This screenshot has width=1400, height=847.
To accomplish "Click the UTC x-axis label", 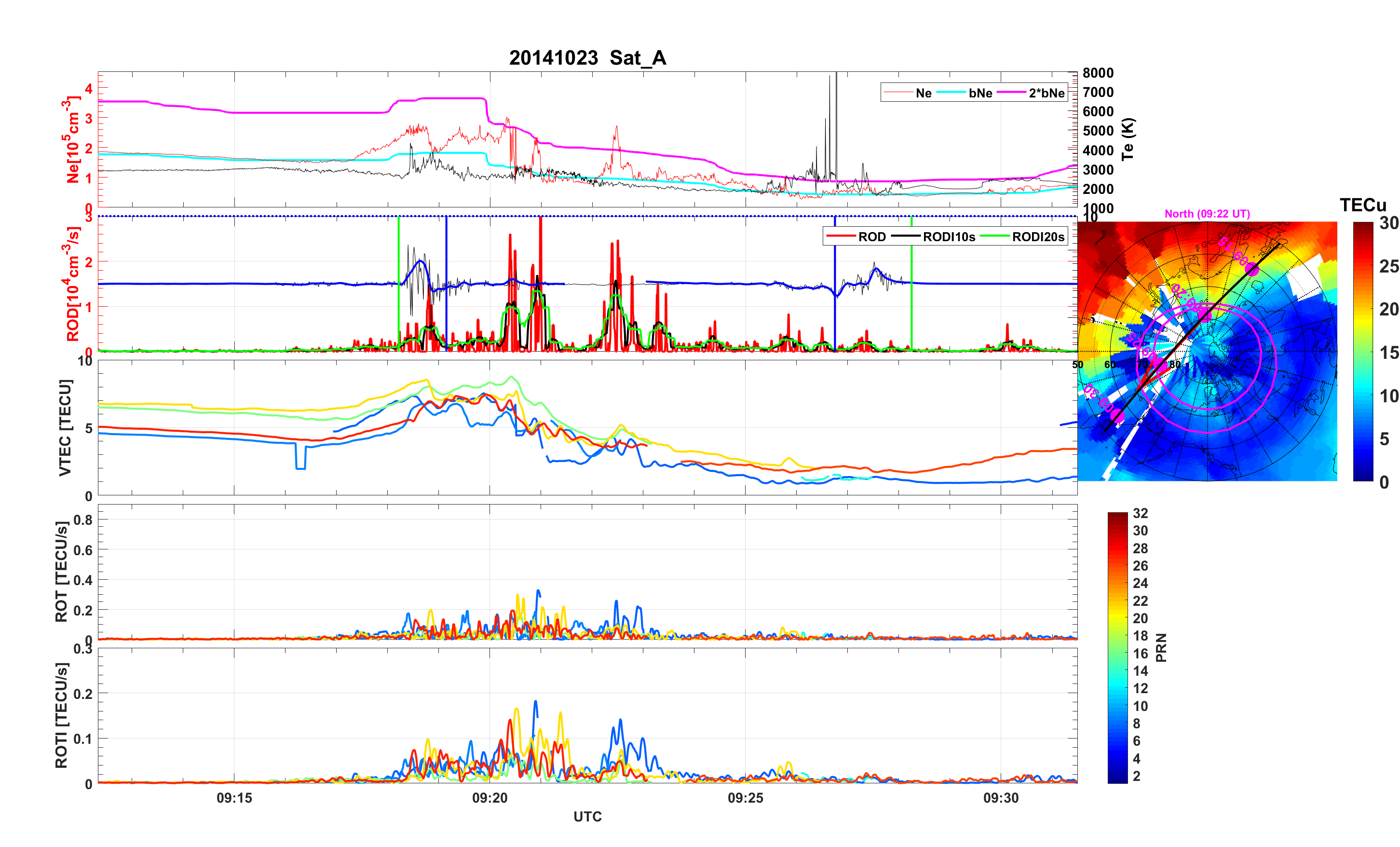I will (x=587, y=816).
